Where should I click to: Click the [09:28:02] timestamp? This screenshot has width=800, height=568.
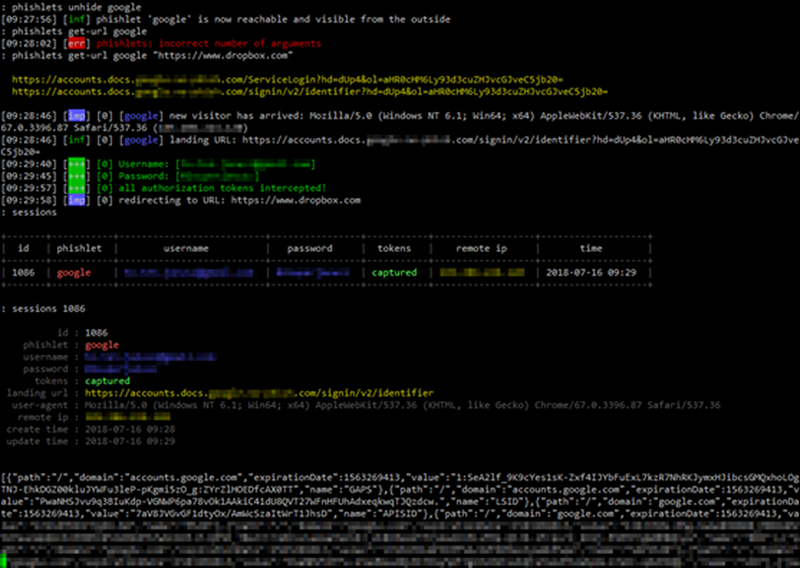coord(29,43)
